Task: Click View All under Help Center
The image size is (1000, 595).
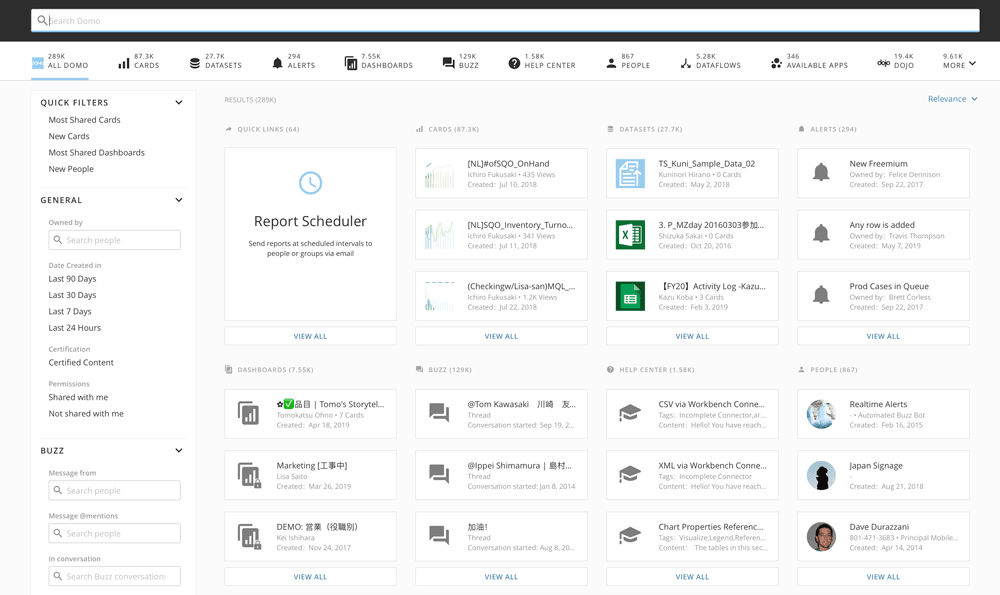Action: click(692, 577)
